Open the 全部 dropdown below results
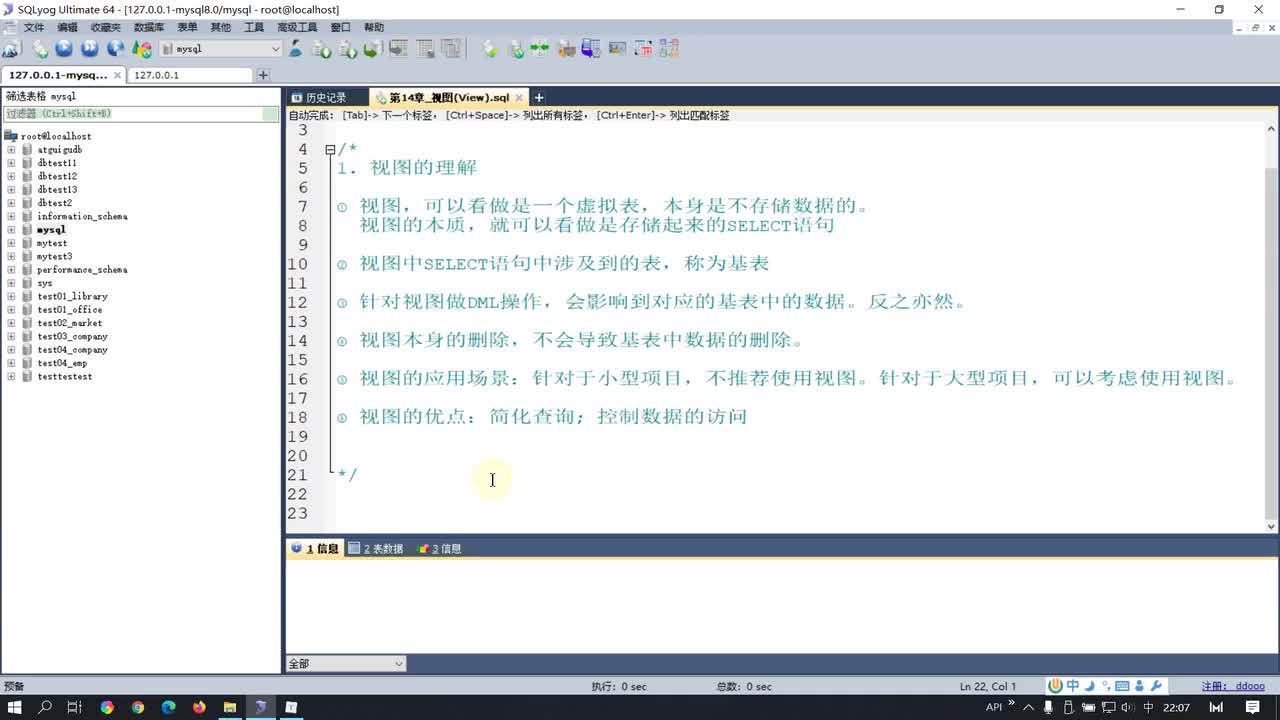This screenshot has width=1280, height=720. 346,664
